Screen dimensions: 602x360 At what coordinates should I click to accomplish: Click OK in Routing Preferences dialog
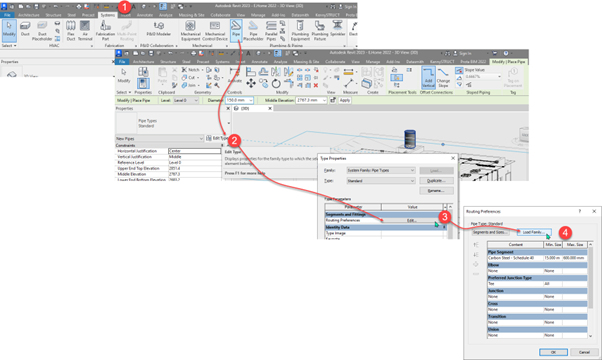click(x=553, y=352)
